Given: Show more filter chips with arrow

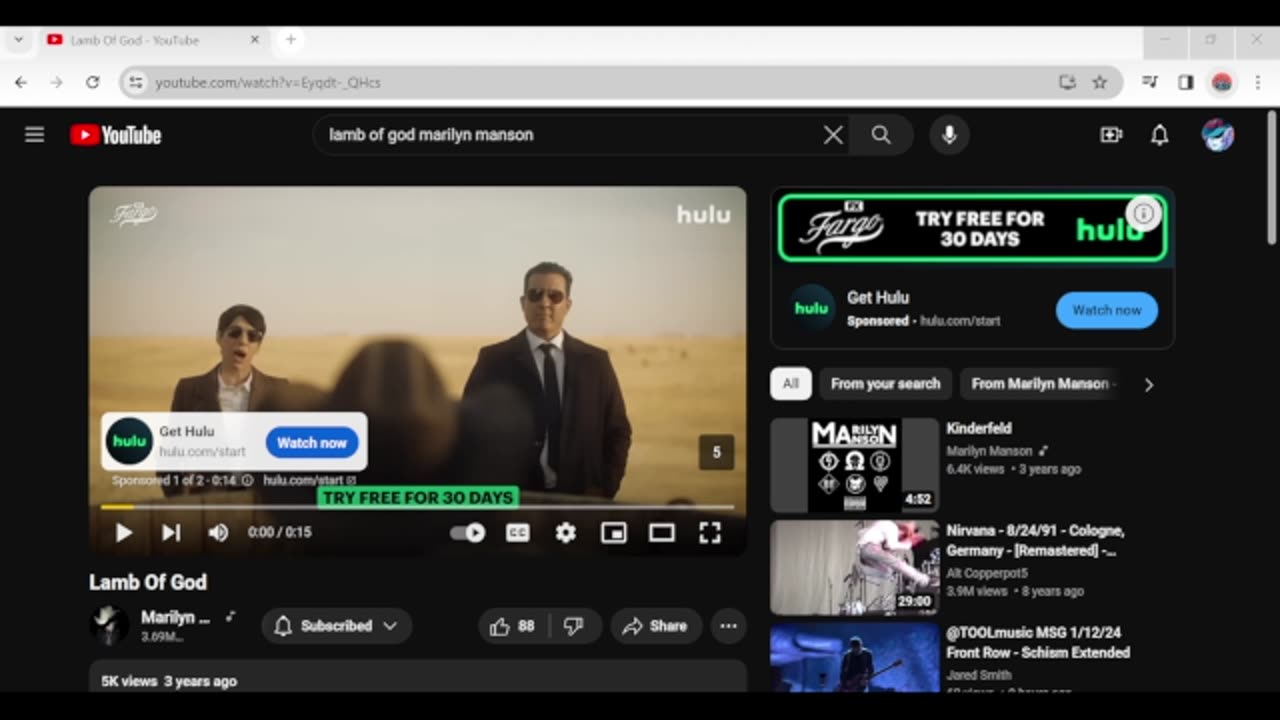Looking at the screenshot, I should 1148,384.
